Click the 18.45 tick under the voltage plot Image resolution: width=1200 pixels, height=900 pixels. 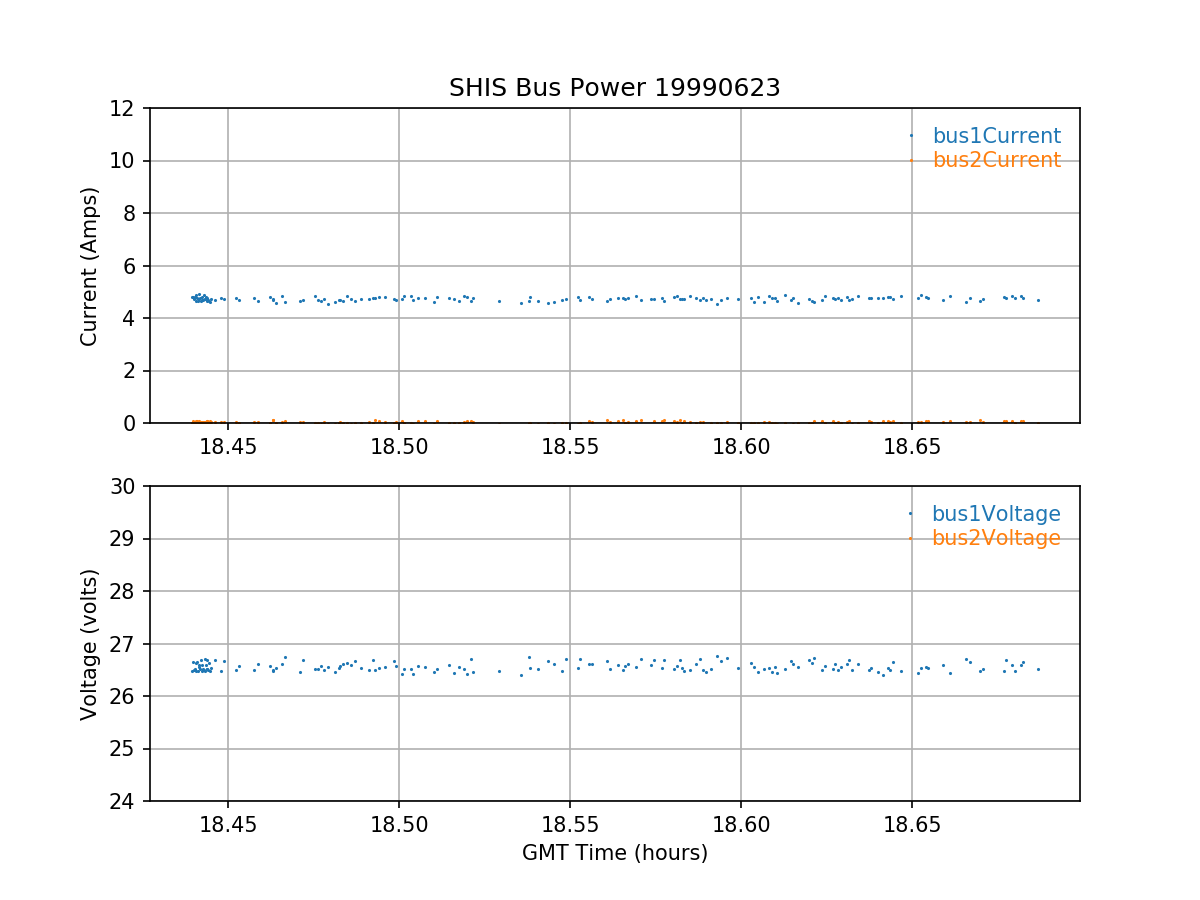228,824
